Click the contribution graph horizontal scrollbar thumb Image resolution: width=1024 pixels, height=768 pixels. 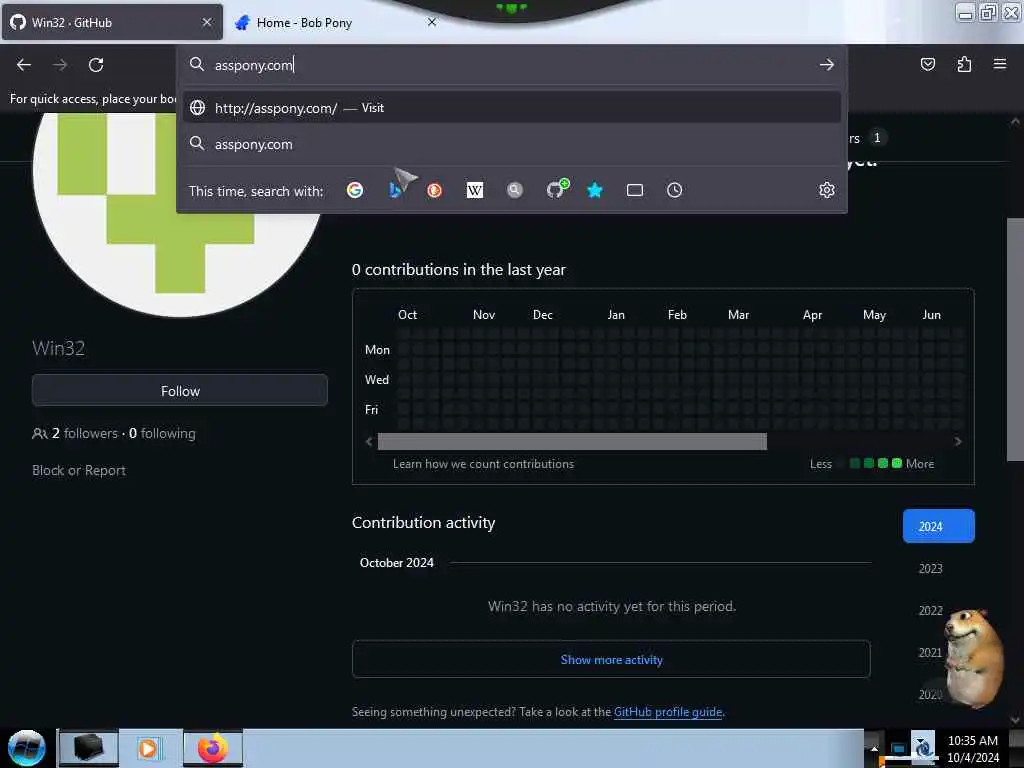572,441
